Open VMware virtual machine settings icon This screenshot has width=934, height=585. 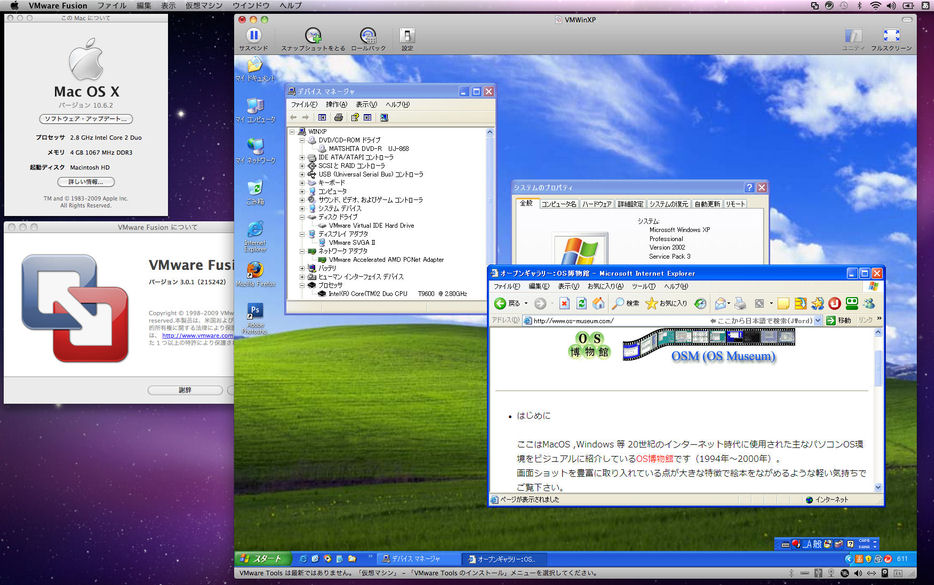pos(407,36)
